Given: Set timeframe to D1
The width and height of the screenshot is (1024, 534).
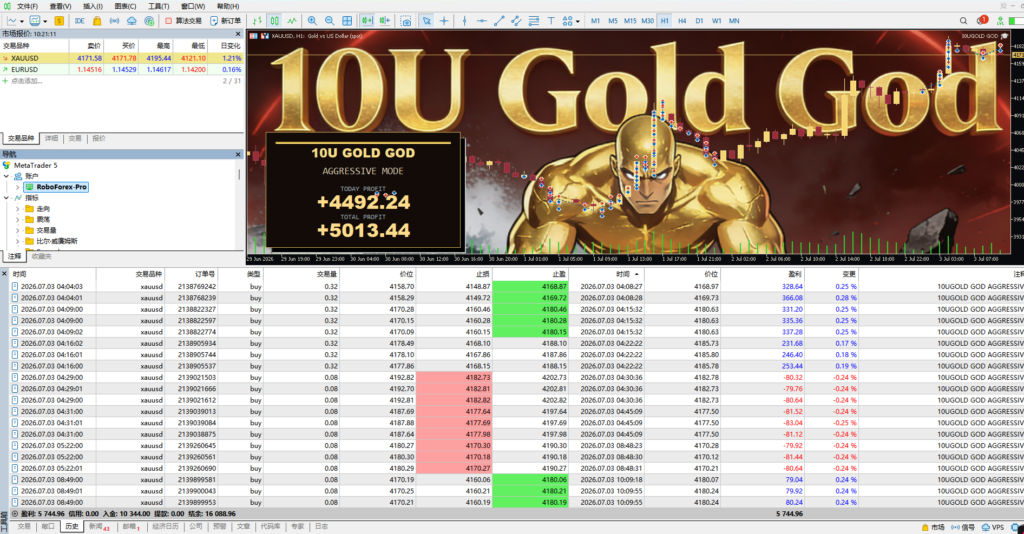Looking at the screenshot, I should coord(699,21).
